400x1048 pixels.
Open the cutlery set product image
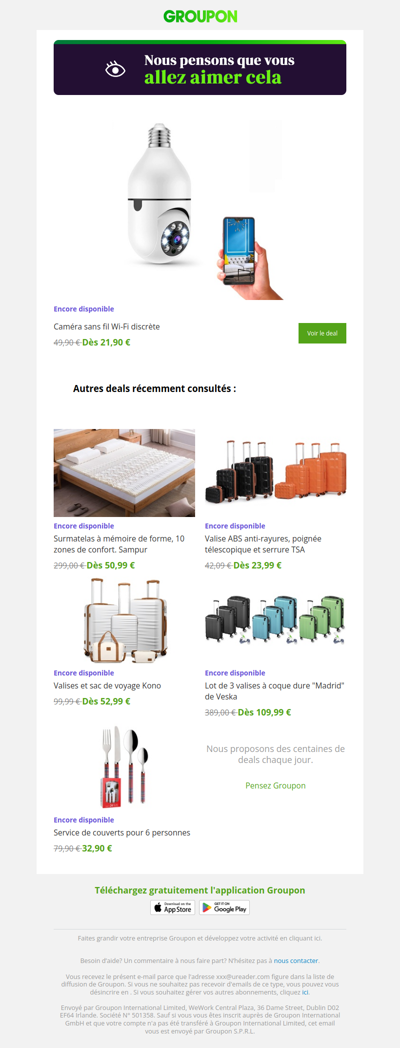[124, 767]
